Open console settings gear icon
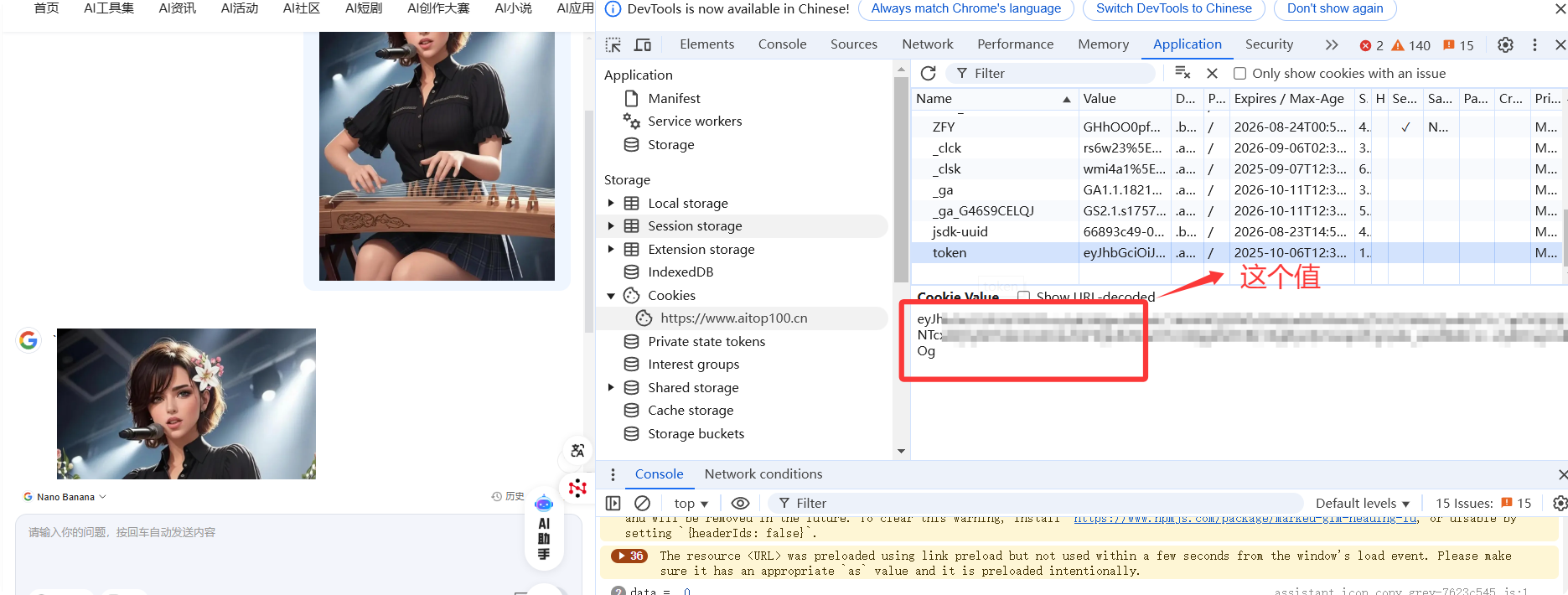Image resolution: width=1568 pixels, height=595 pixels. 1560,503
